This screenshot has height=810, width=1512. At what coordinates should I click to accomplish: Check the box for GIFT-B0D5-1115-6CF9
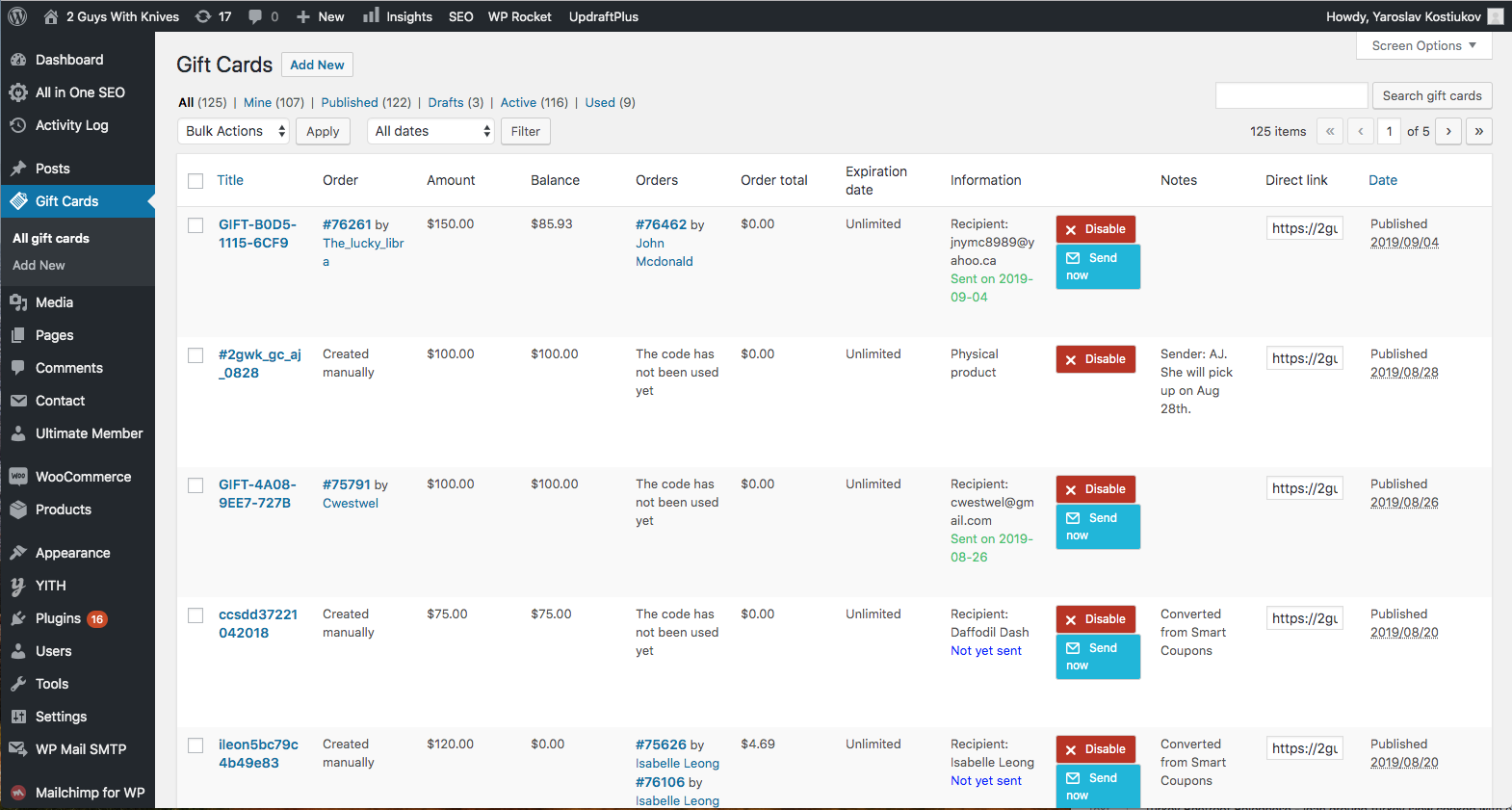point(196,225)
